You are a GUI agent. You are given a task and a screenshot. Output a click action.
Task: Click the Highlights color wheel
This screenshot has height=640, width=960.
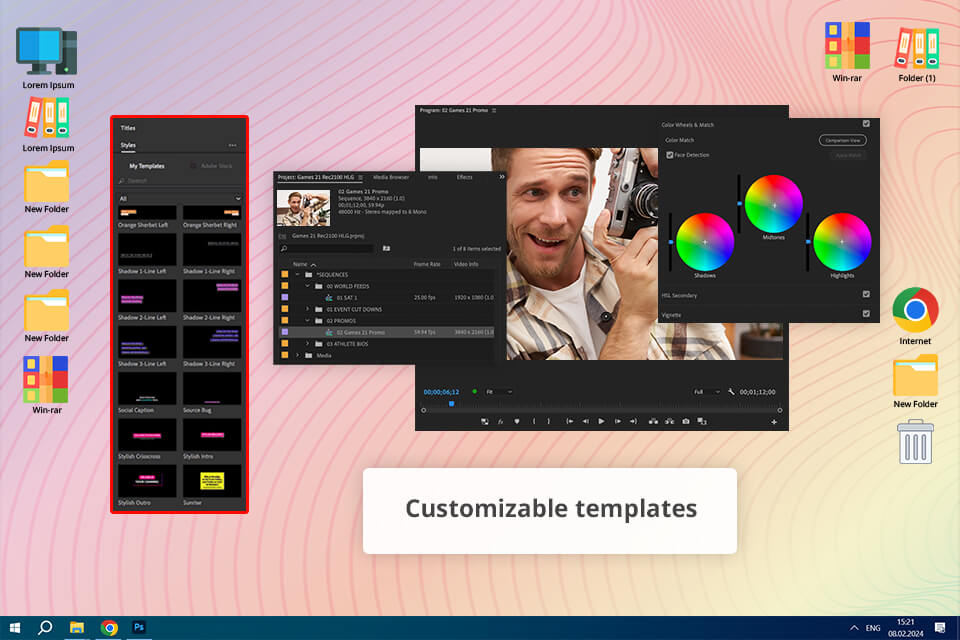pyautogui.click(x=842, y=242)
